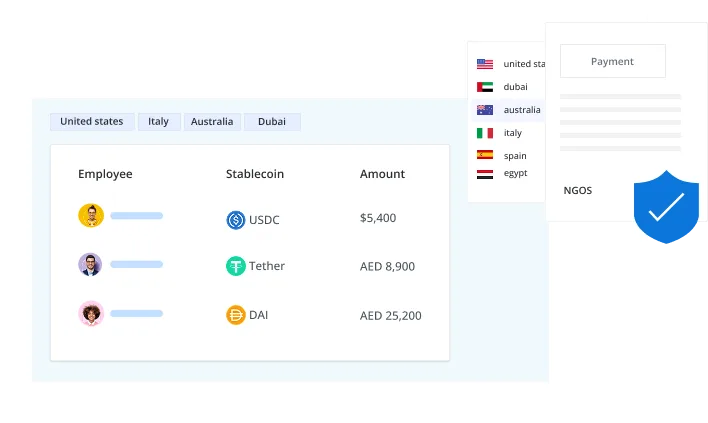Select the Australia tab
Image resolution: width=708 pixels, height=423 pixels.
(x=212, y=121)
